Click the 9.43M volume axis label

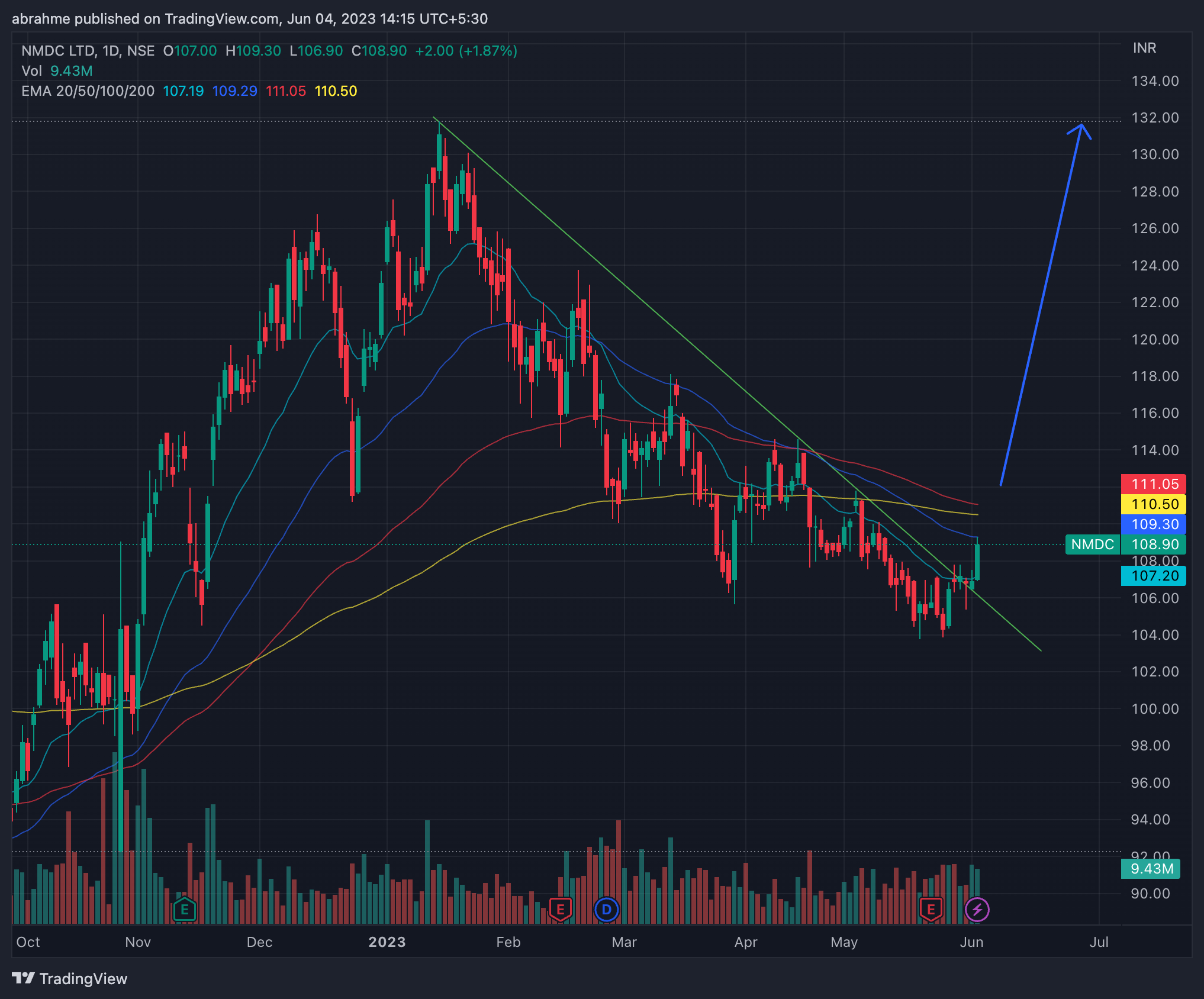[1151, 869]
